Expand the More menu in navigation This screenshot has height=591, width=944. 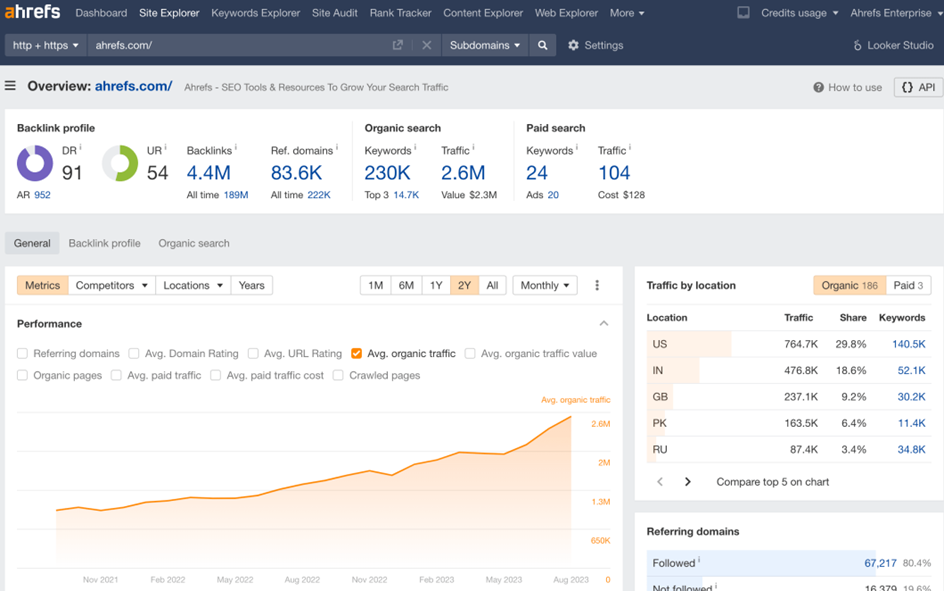point(627,13)
